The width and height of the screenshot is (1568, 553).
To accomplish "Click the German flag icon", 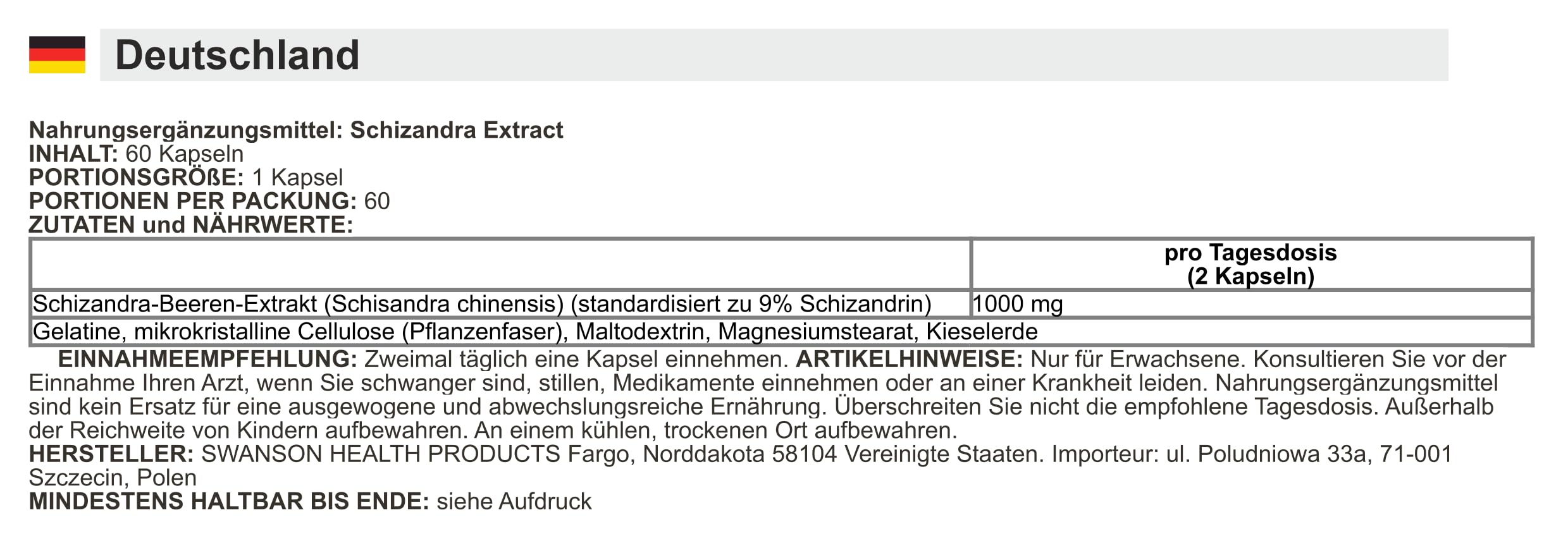I will point(57,54).
